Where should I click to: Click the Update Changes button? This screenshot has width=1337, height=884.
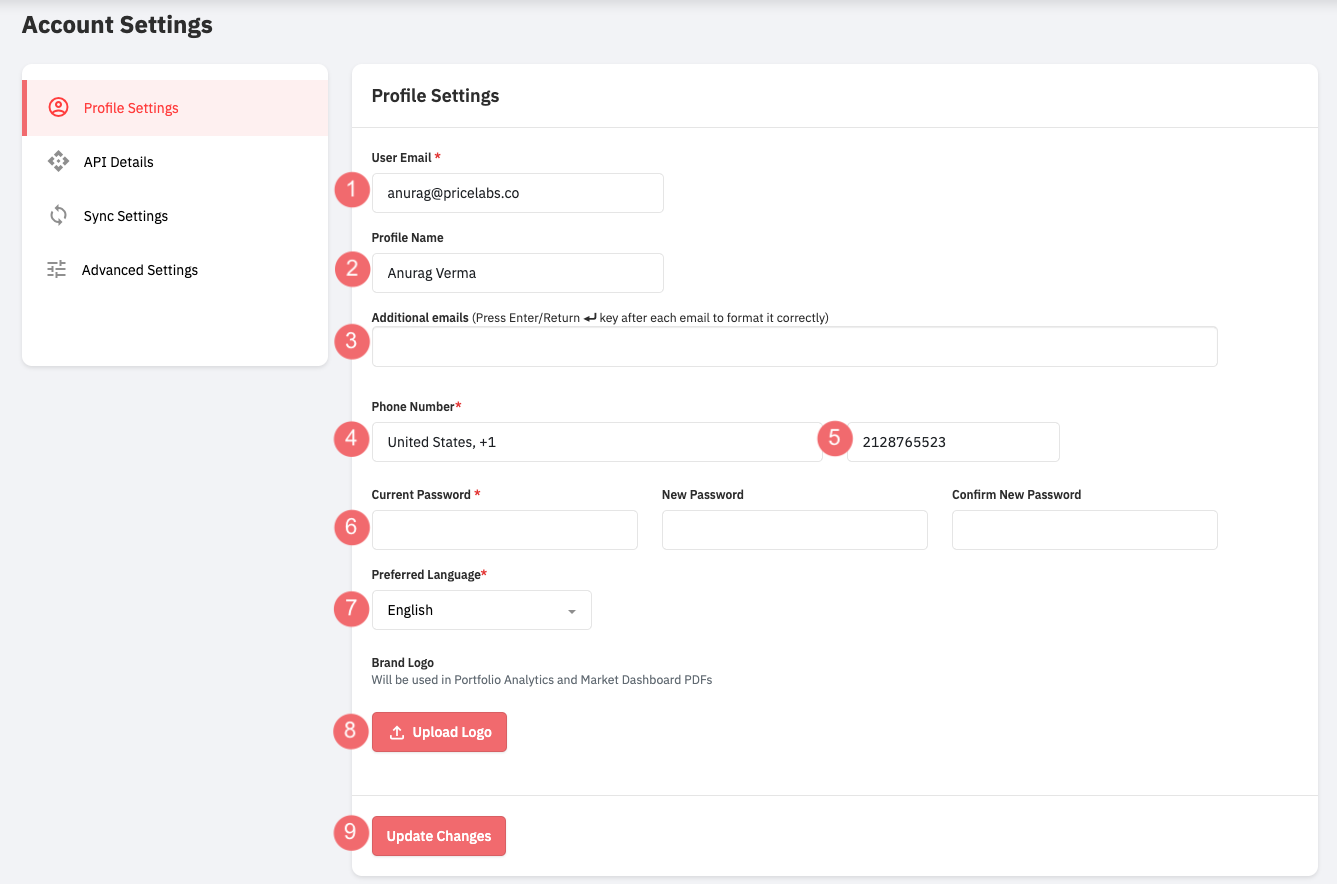(x=439, y=836)
